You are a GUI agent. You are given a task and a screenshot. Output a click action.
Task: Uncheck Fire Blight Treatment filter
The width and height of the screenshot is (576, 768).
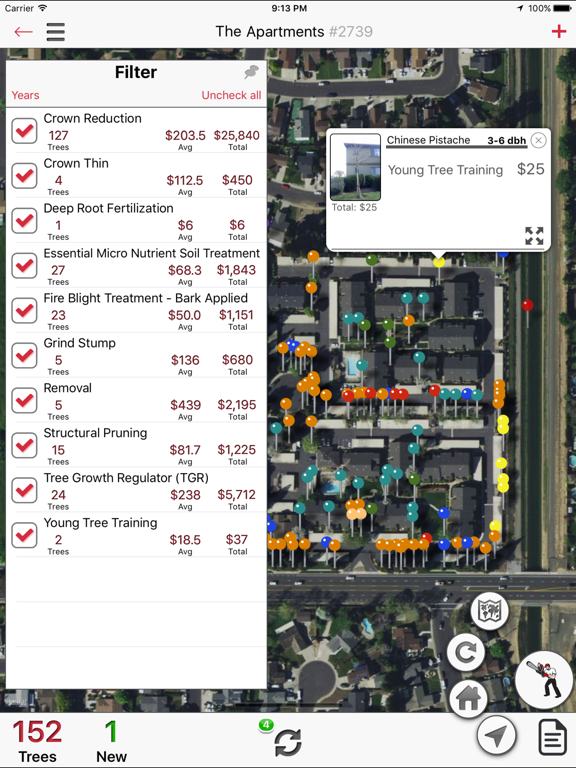[24, 311]
